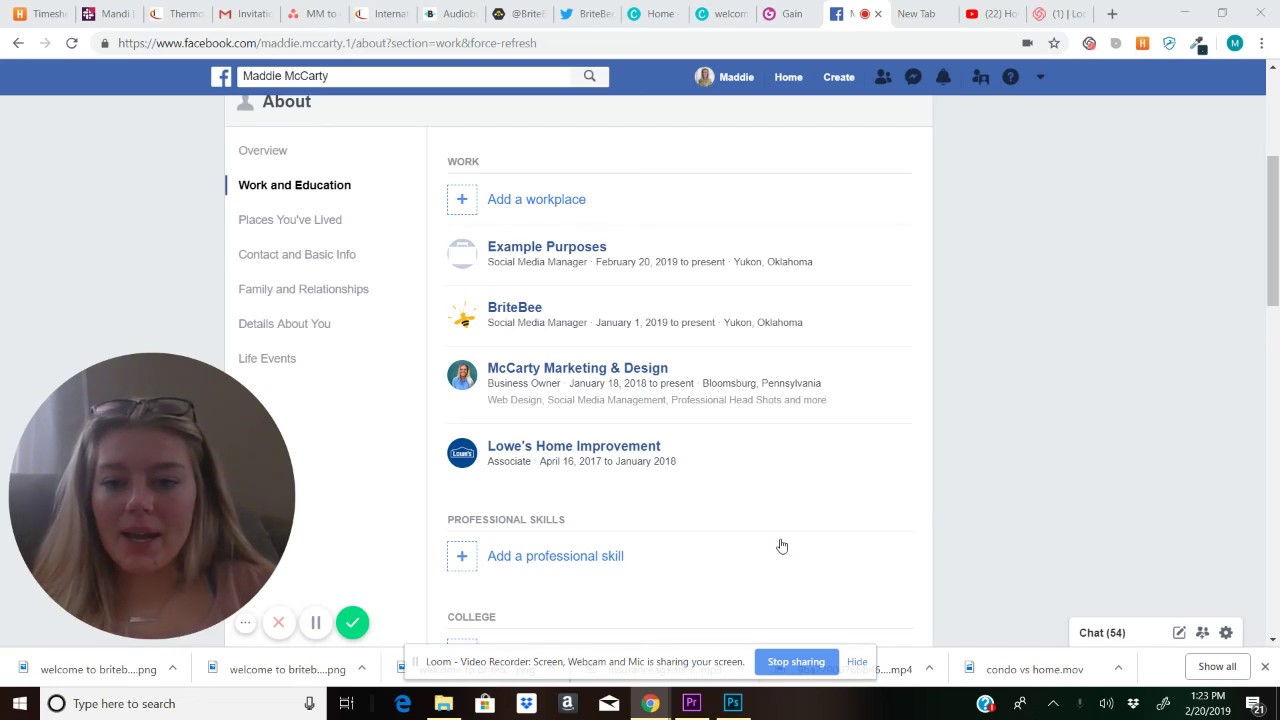The height and width of the screenshot is (720, 1280).
Task: Click plus box beside Add a professional skill
Action: 462,556
